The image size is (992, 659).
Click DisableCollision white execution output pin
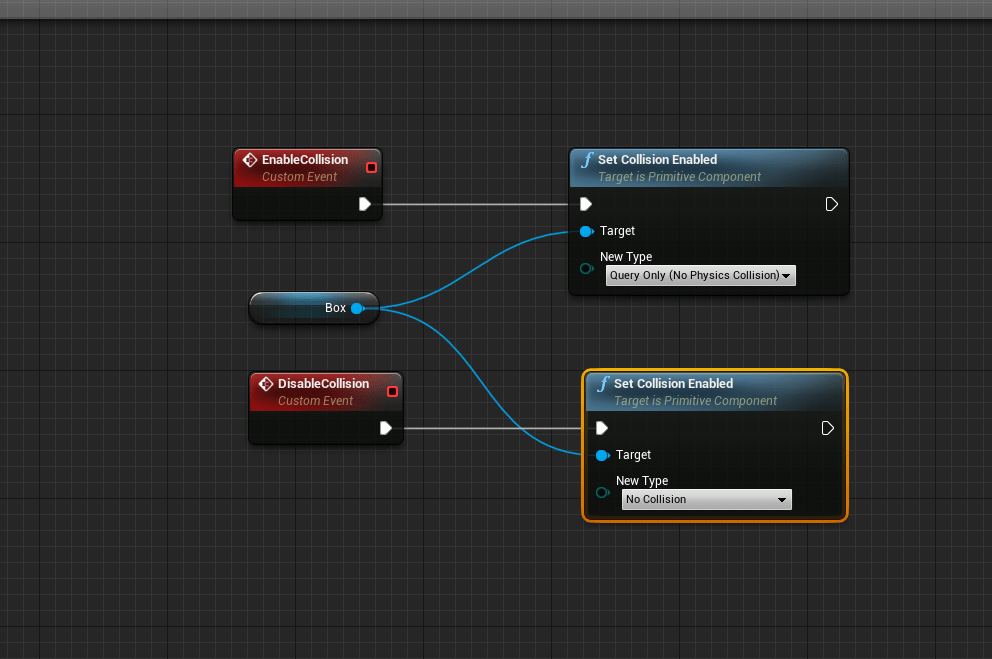point(385,428)
